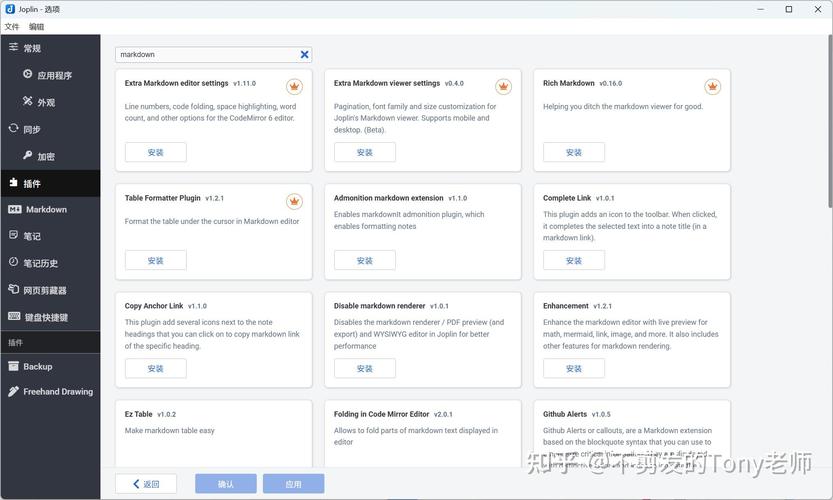Install Admonition markdown extension plugin

pyautogui.click(x=364, y=260)
